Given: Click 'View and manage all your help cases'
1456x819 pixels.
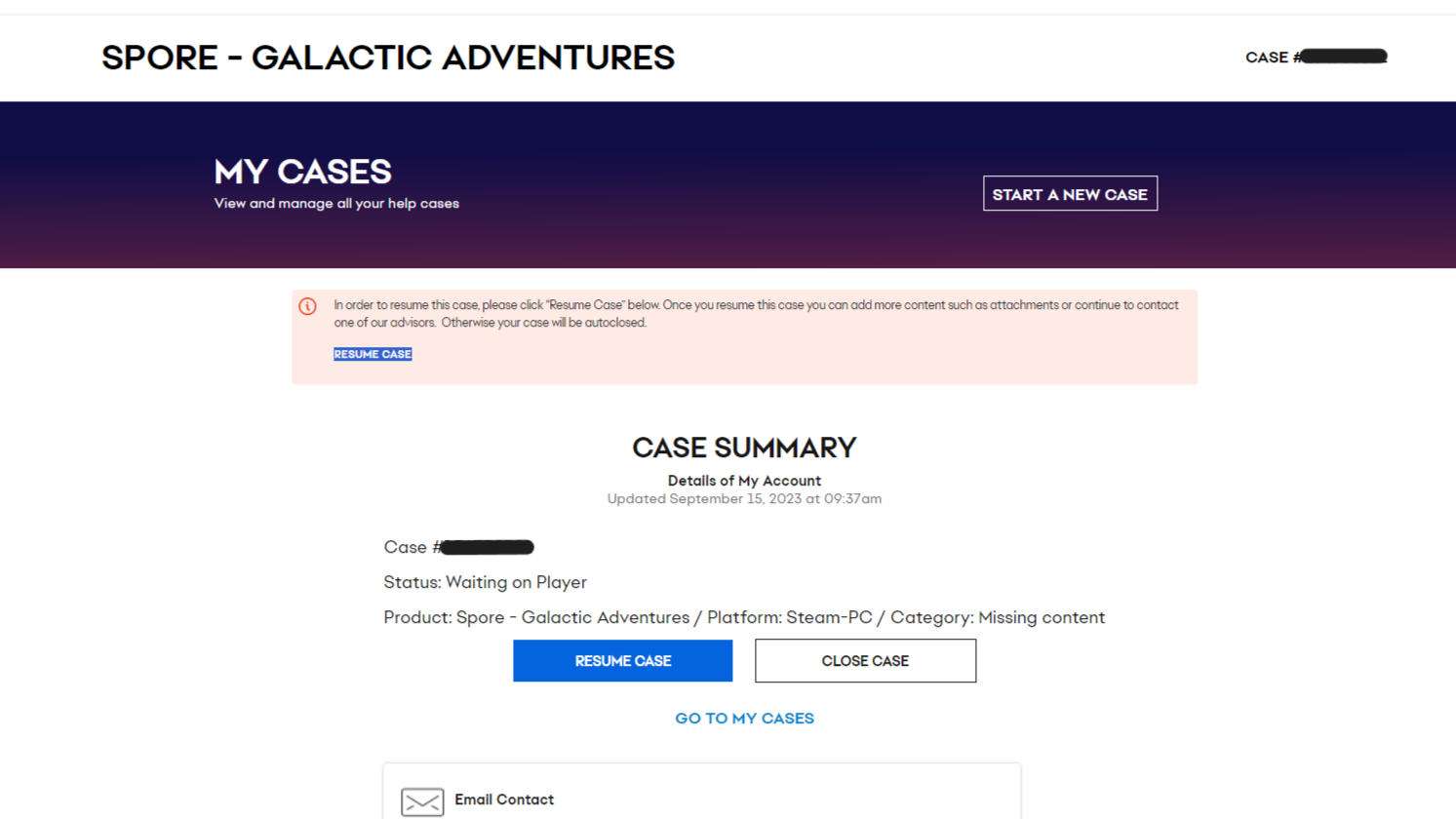Looking at the screenshot, I should [x=336, y=204].
